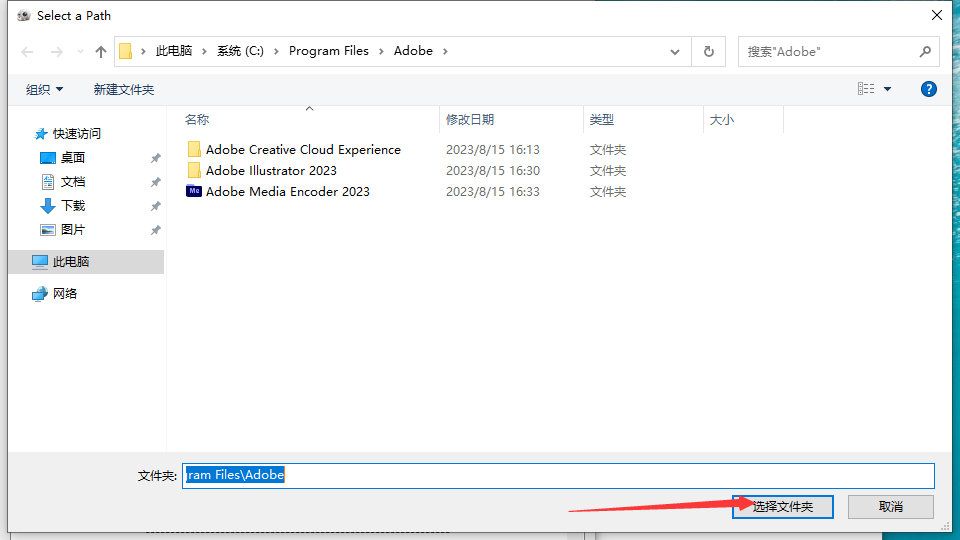960x540 pixels.
Task: Open the view options dropdown arrow
Action: click(887, 89)
